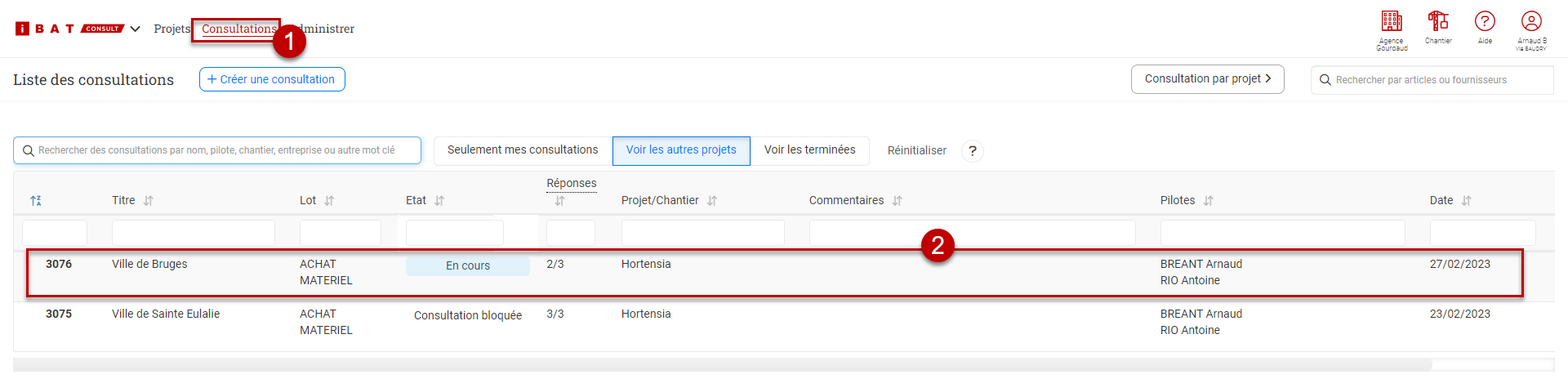Click the Réinitialiser link
1568x379 pixels.
[916, 151]
